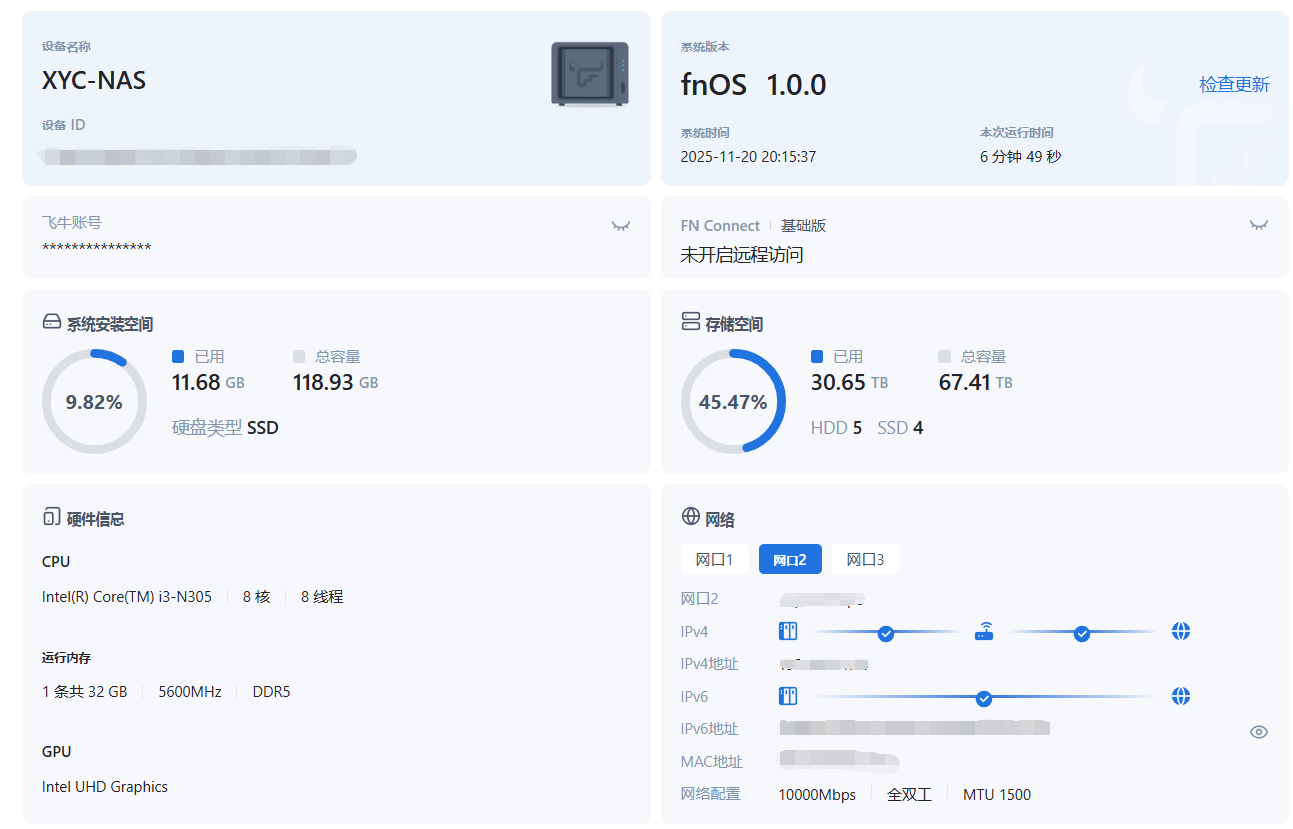Click the 硬件信息 header icon
This screenshot has height=829, width=1293.
coord(52,517)
